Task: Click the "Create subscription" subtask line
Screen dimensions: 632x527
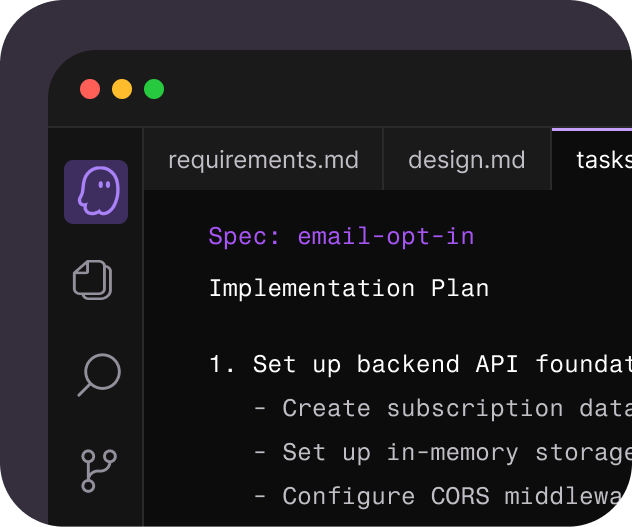Action: [443, 408]
